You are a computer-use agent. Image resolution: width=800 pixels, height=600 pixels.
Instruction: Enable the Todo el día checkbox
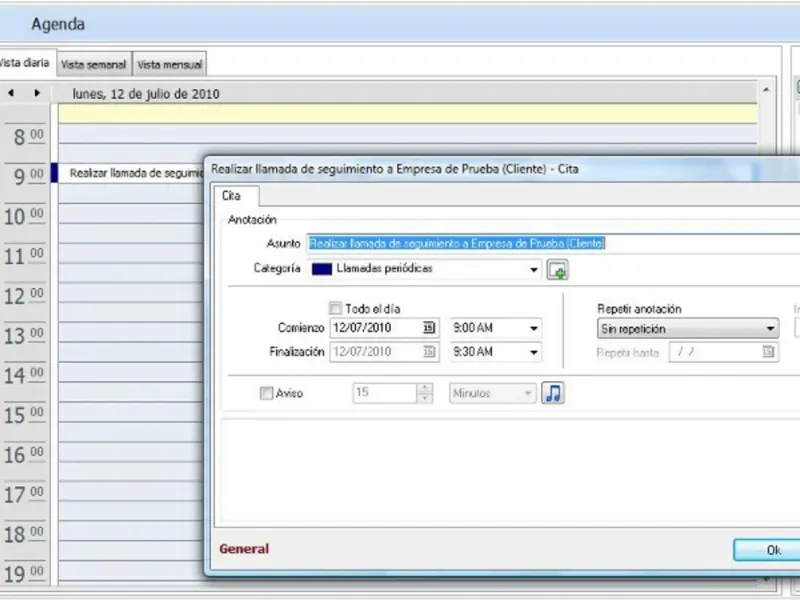[x=335, y=308]
